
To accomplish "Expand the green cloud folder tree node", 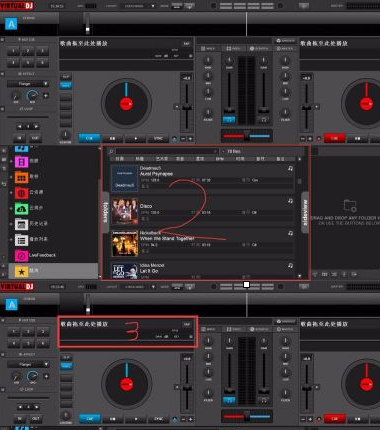I will (x=11, y=209).
